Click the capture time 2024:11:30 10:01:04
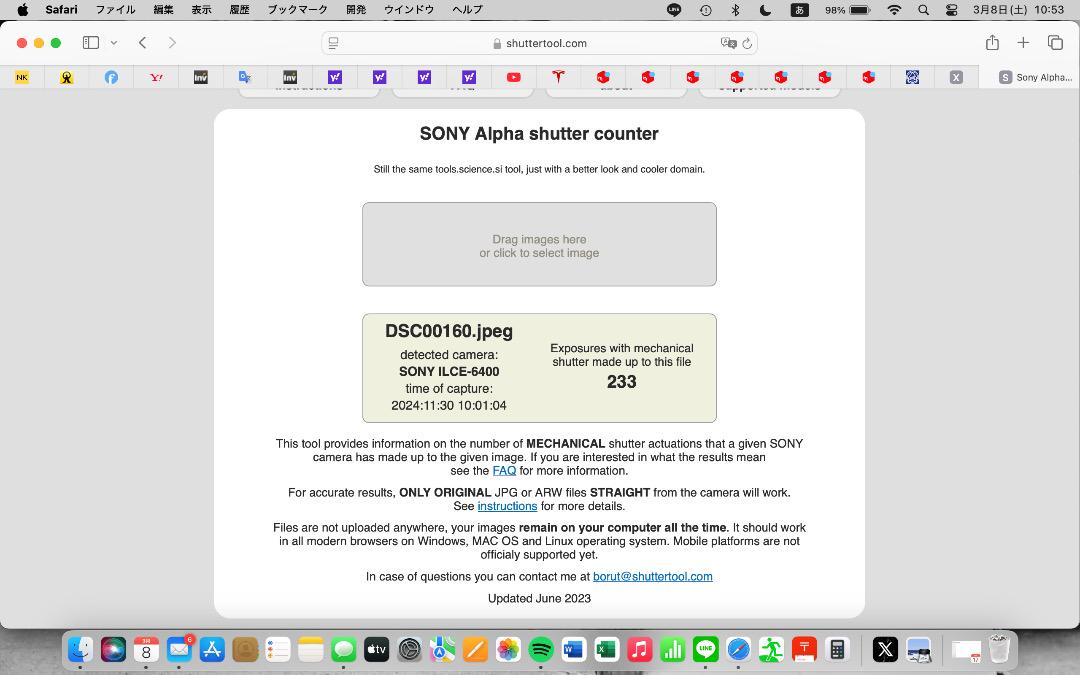This screenshot has height=675, width=1080. click(449, 406)
